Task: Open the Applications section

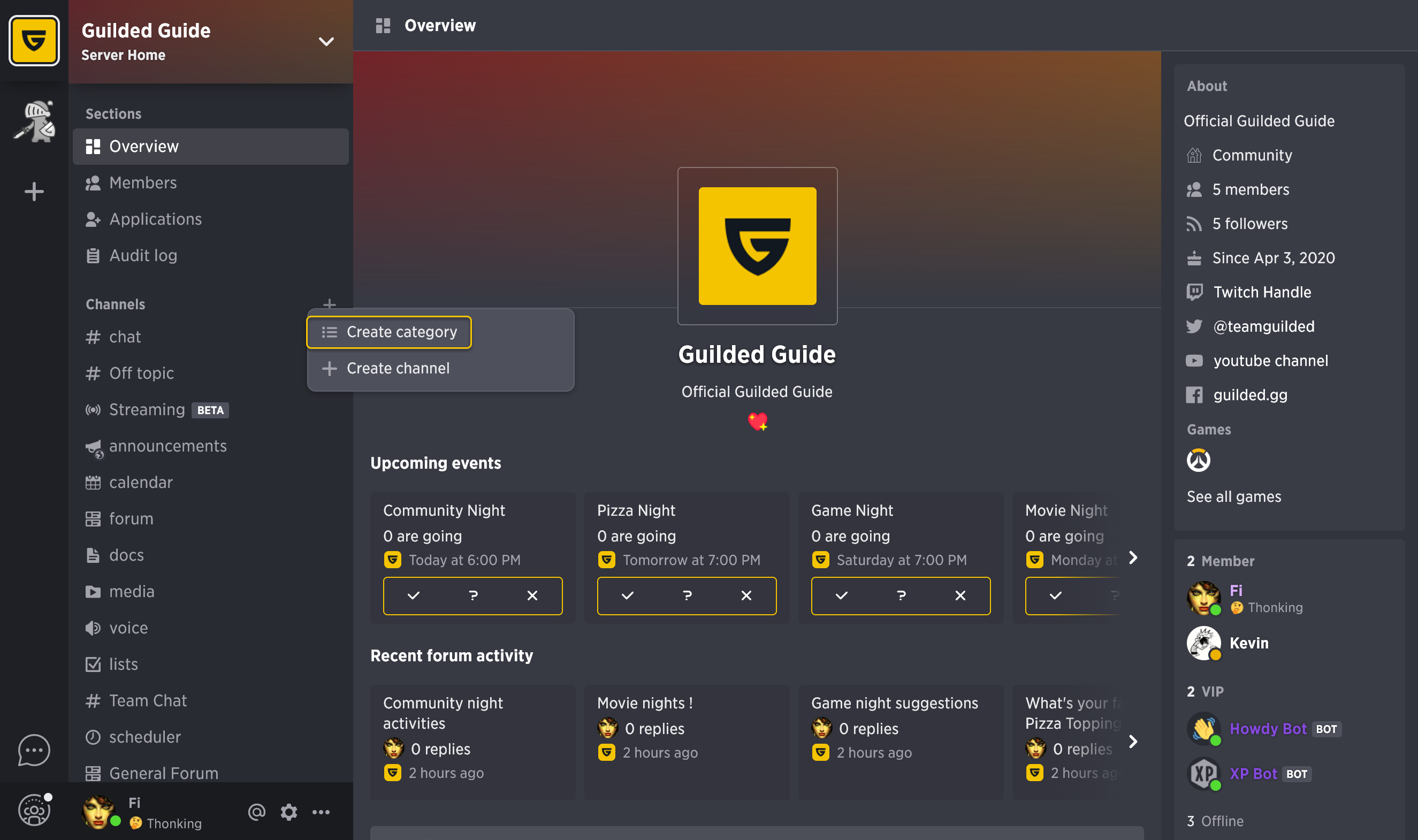Action: click(211, 219)
